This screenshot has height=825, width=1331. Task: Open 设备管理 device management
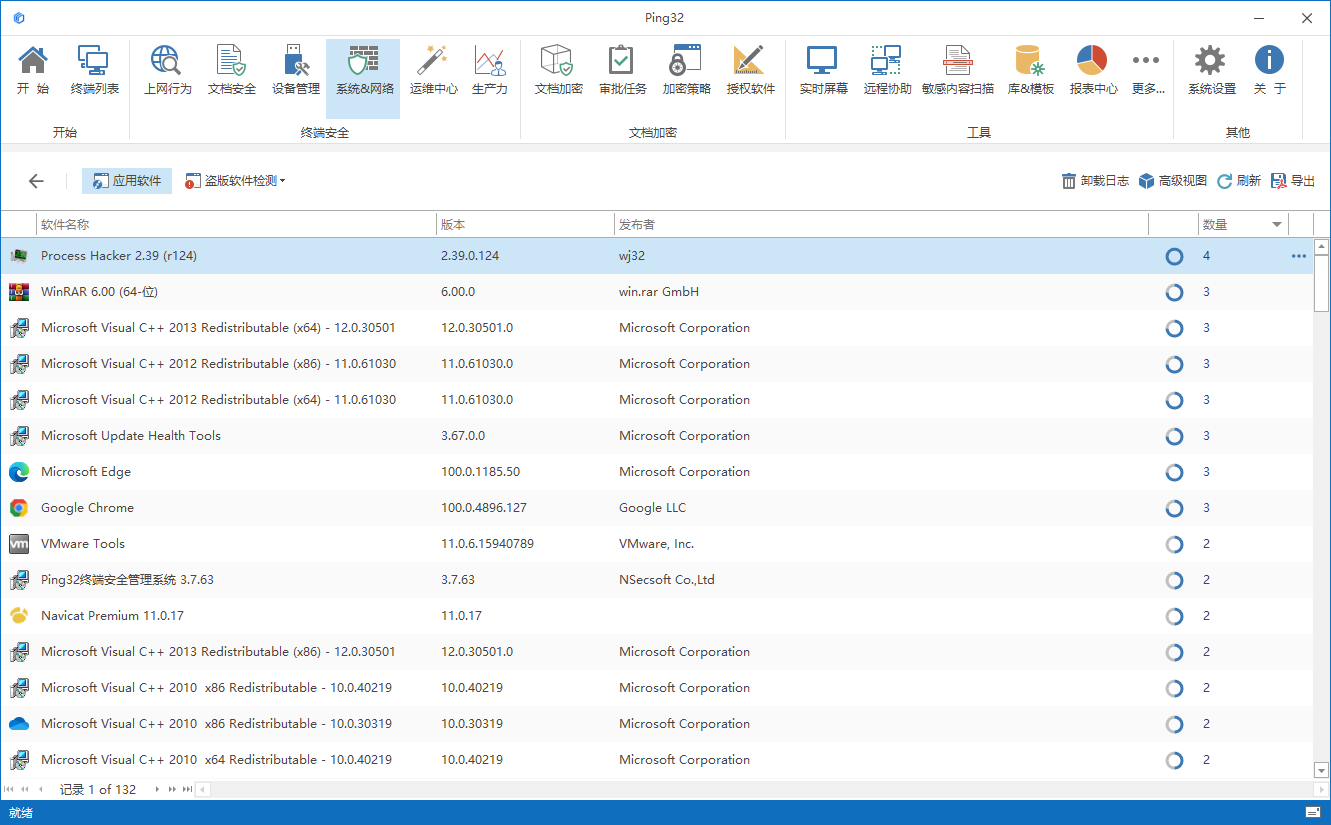[x=296, y=71]
